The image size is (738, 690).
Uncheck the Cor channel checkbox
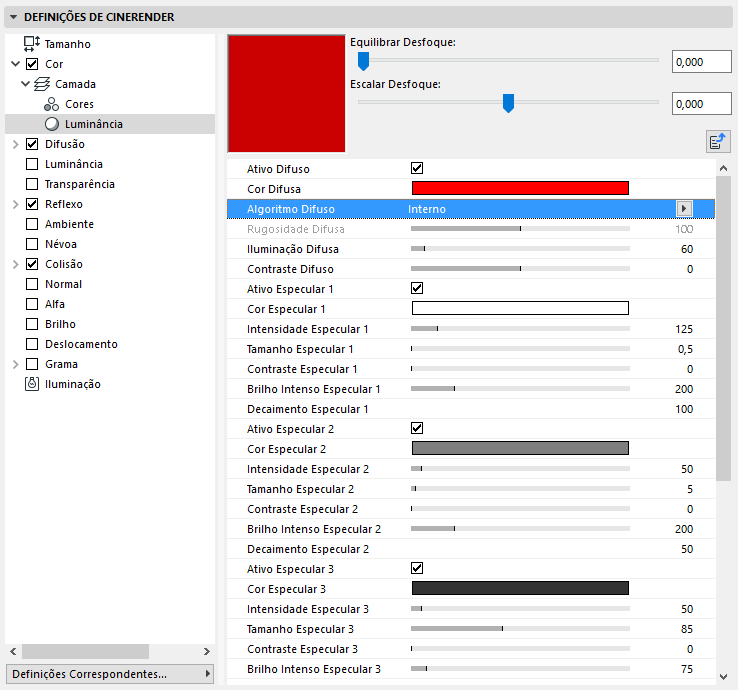[32, 64]
